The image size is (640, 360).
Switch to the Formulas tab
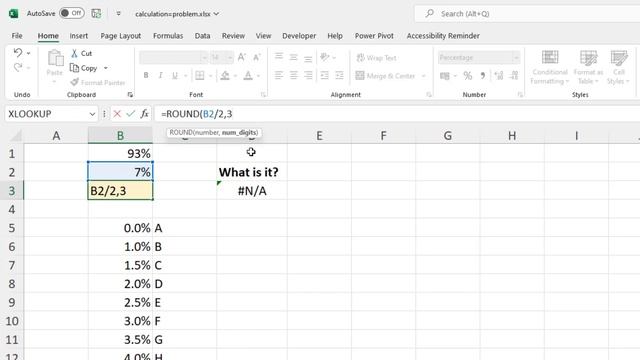point(168,36)
